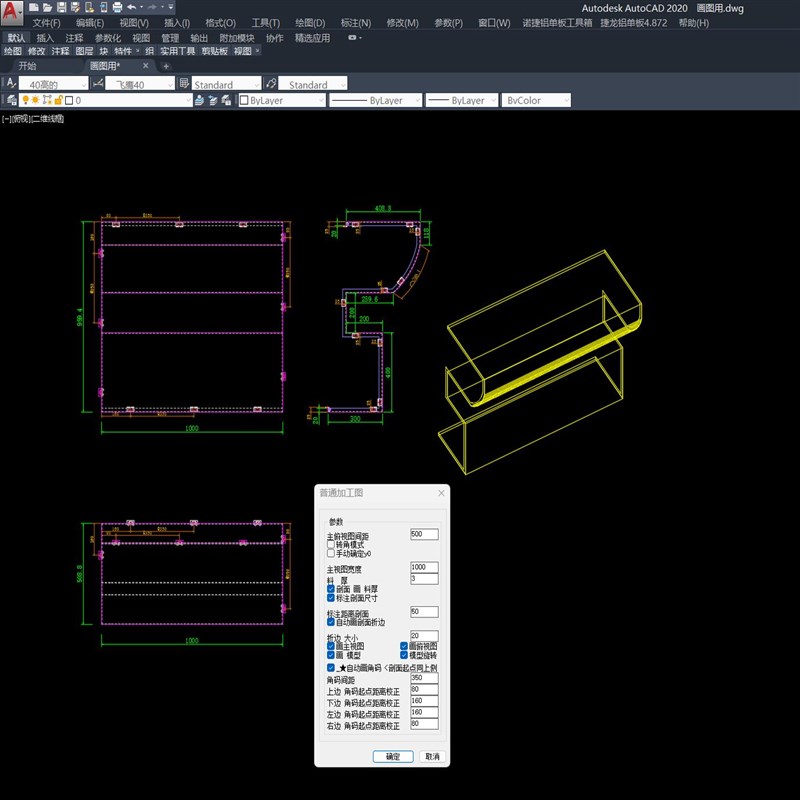Click the Redo arrow icon

[152, 8]
